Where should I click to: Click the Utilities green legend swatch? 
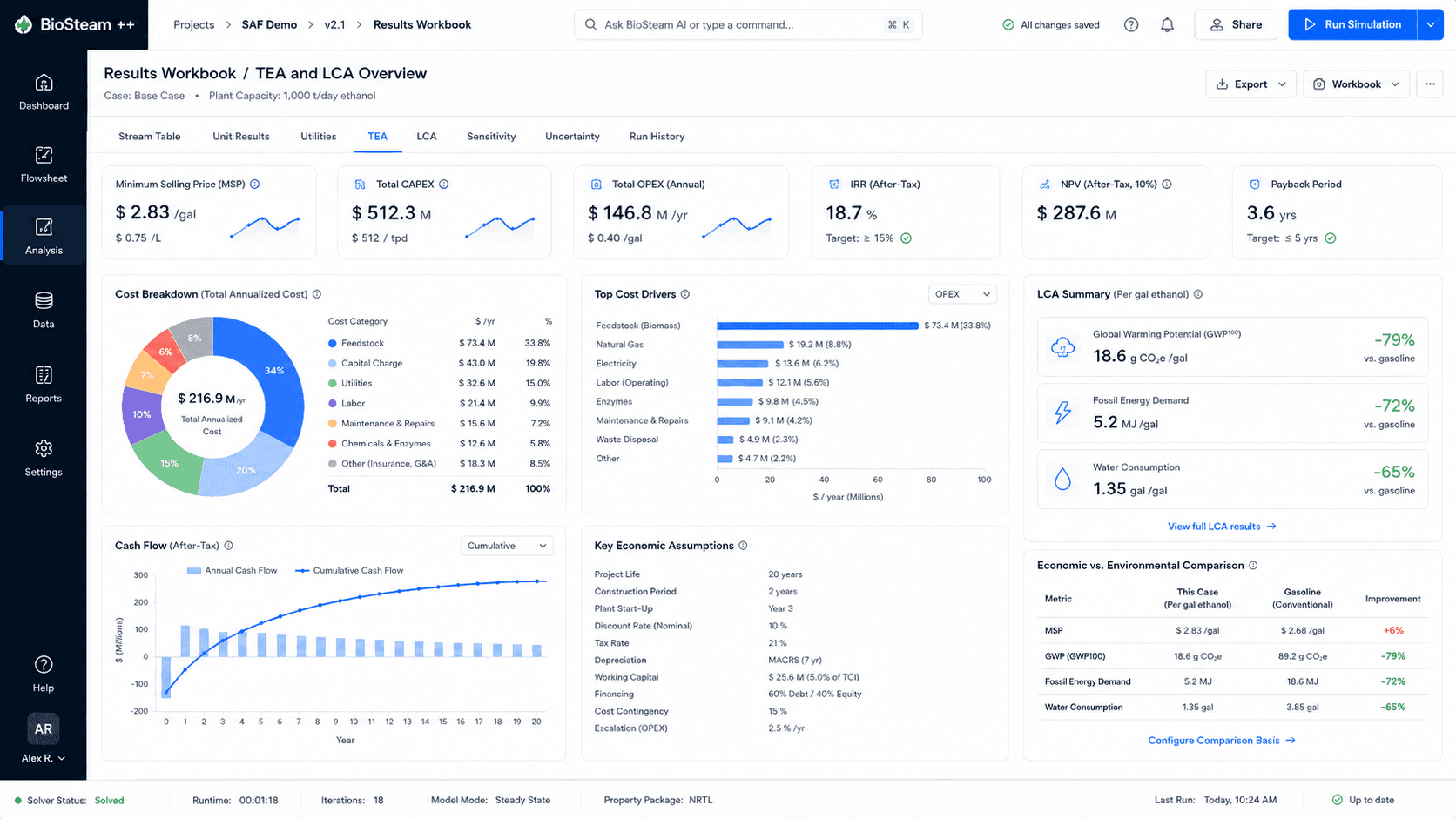click(333, 384)
